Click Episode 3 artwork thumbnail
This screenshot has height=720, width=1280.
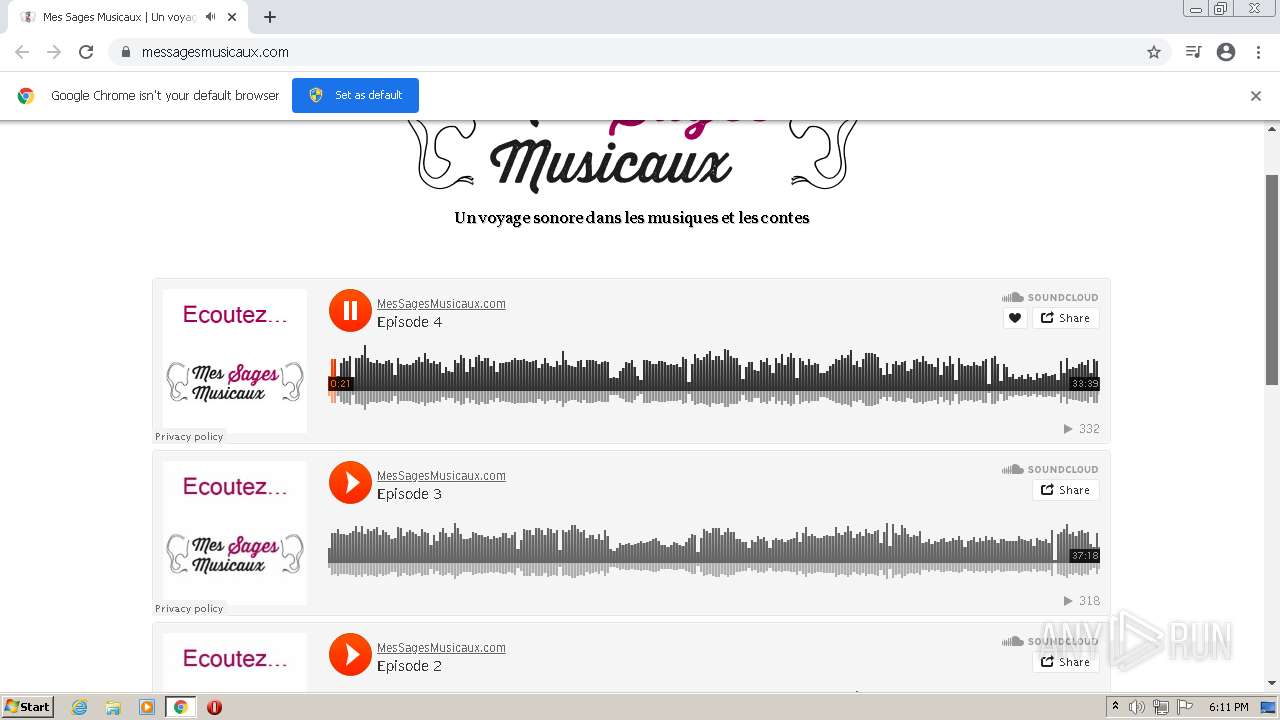tap(235, 533)
